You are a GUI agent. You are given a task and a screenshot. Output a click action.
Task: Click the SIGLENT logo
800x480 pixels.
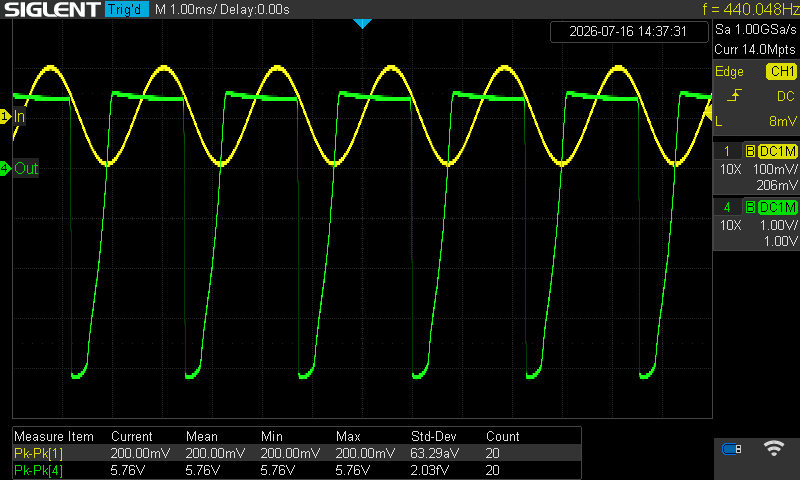(52, 9)
